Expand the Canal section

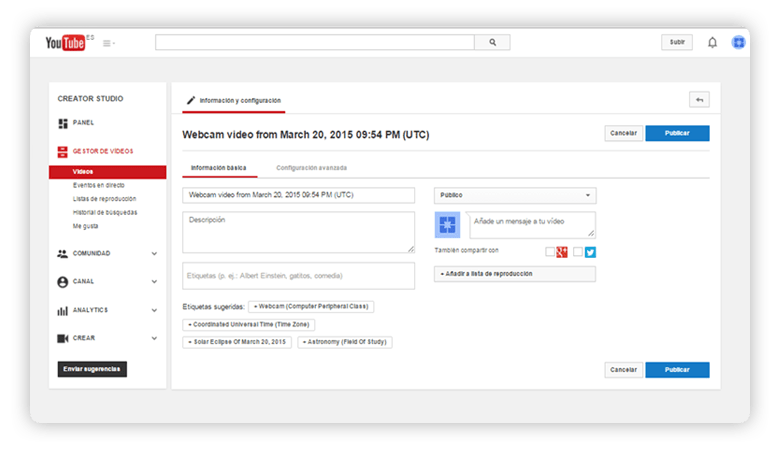[x=154, y=281]
